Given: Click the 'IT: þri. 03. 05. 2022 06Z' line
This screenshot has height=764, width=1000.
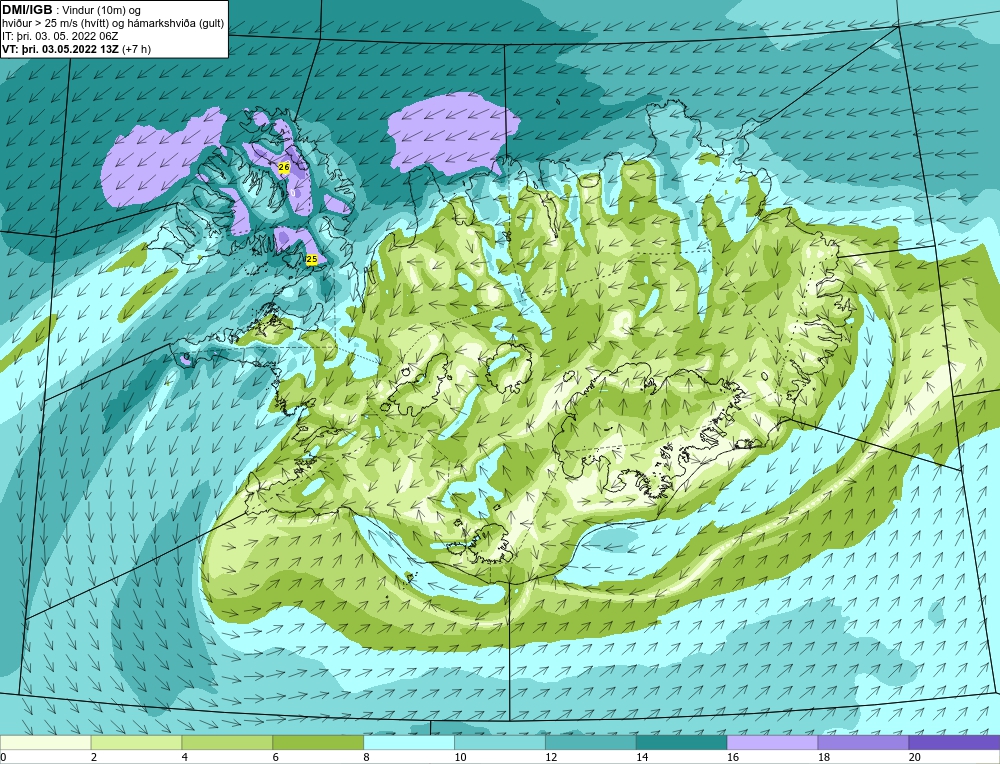Looking at the screenshot, I should 60,36.
